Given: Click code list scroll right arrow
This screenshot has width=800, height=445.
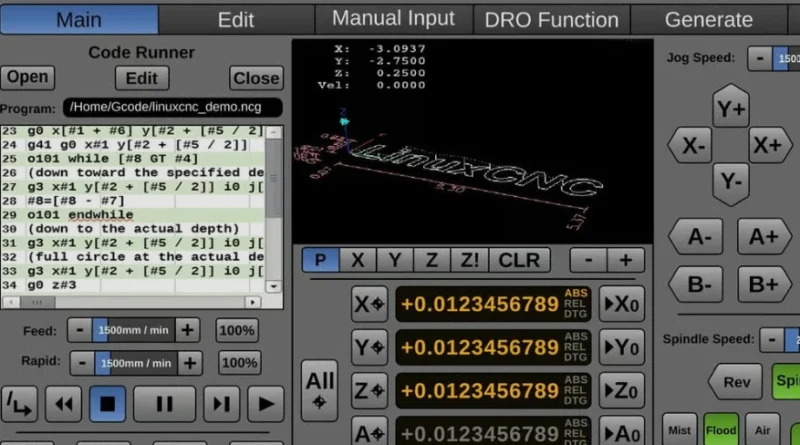Looking at the screenshot, I should [253, 302].
